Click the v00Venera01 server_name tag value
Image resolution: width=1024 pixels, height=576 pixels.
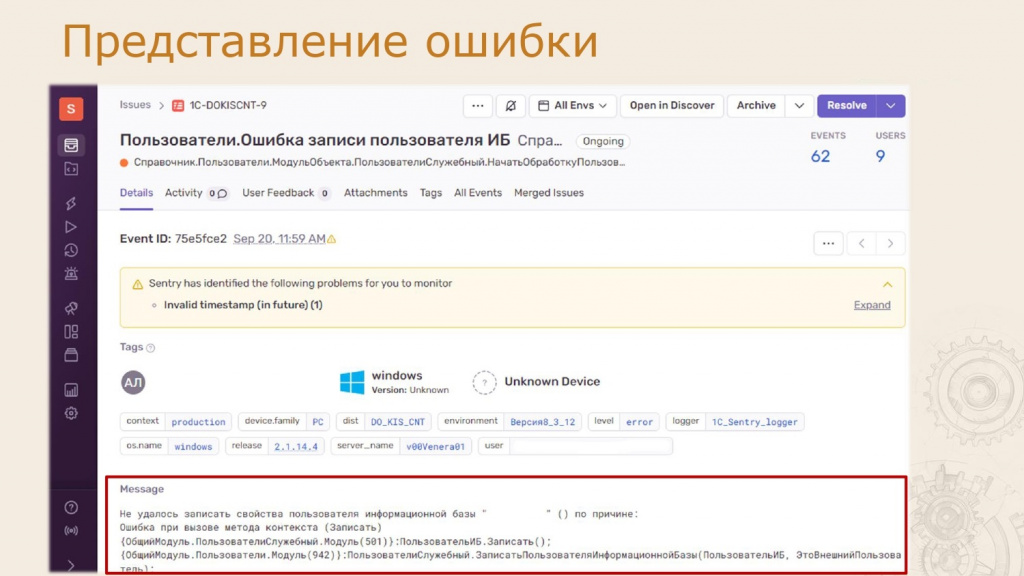[436, 447]
